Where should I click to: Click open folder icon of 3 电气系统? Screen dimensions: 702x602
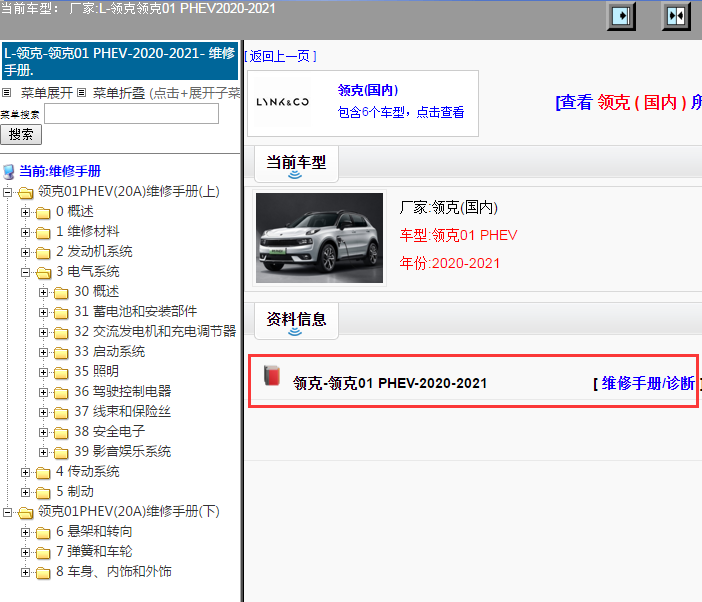(43, 273)
